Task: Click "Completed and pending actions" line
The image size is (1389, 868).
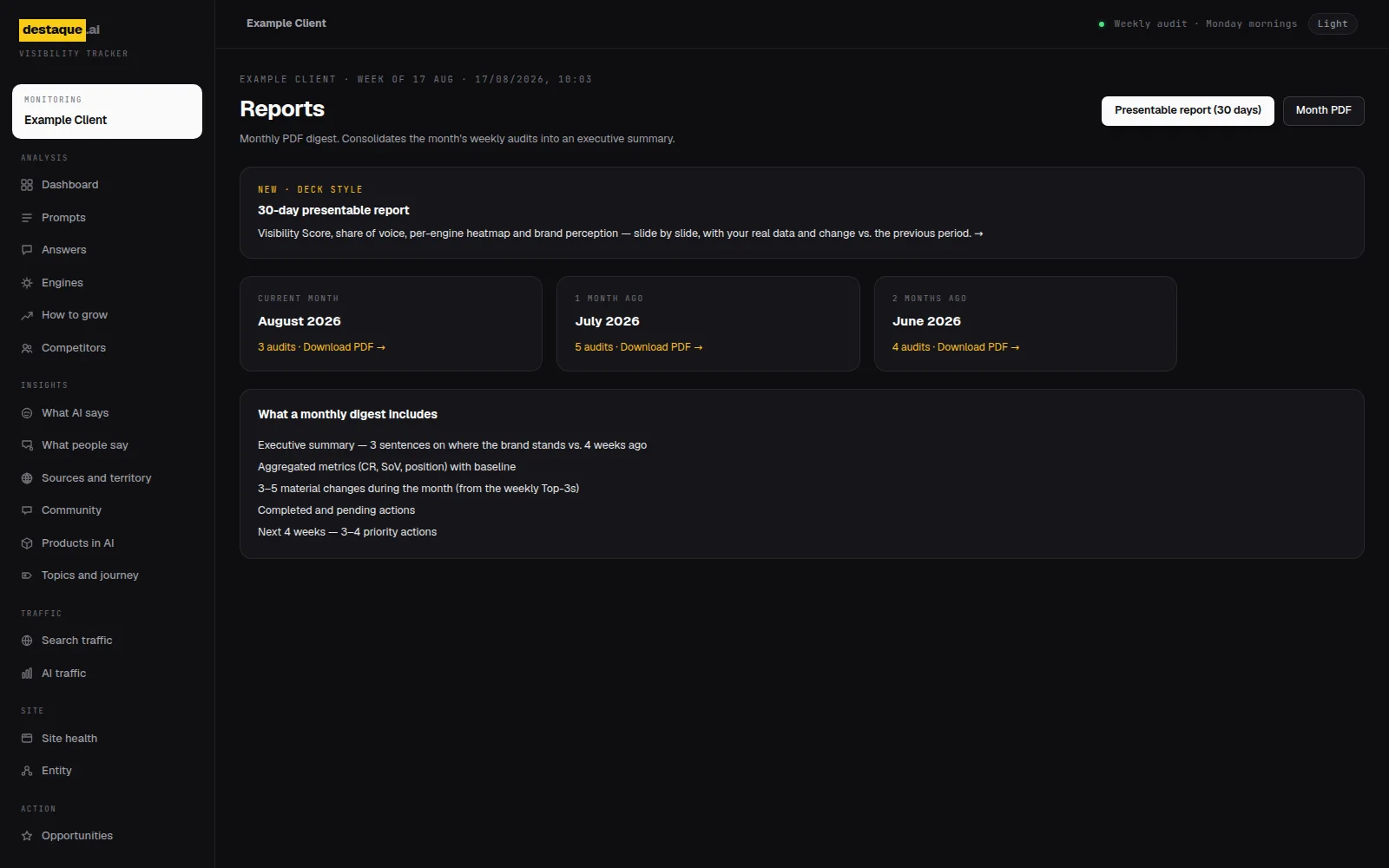Action: tap(336, 510)
